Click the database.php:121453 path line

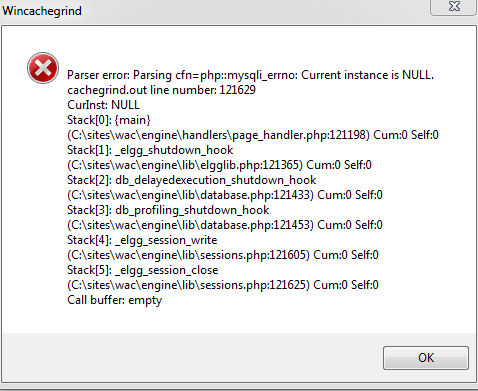click(225, 225)
